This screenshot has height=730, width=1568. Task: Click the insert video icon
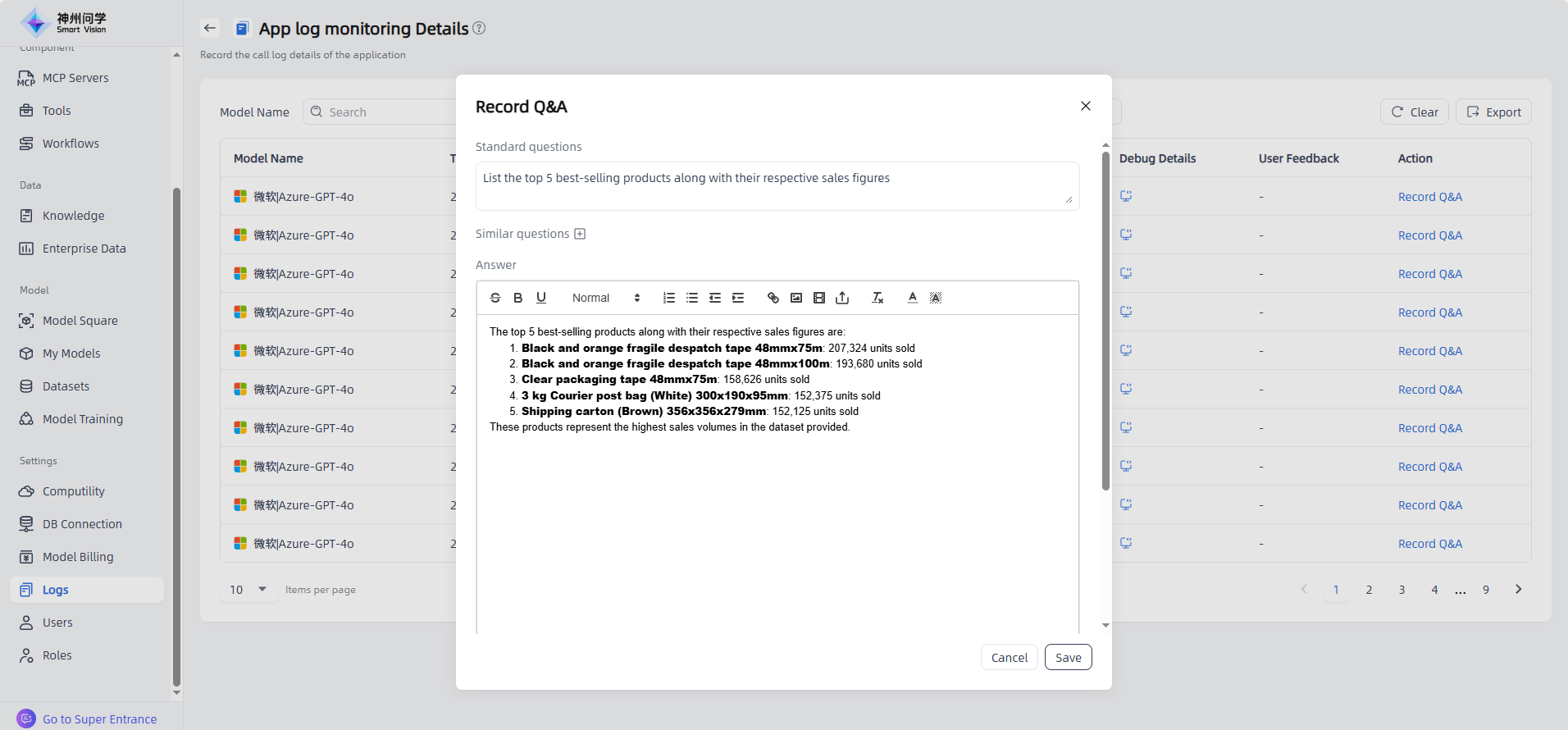[x=819, y=298]
